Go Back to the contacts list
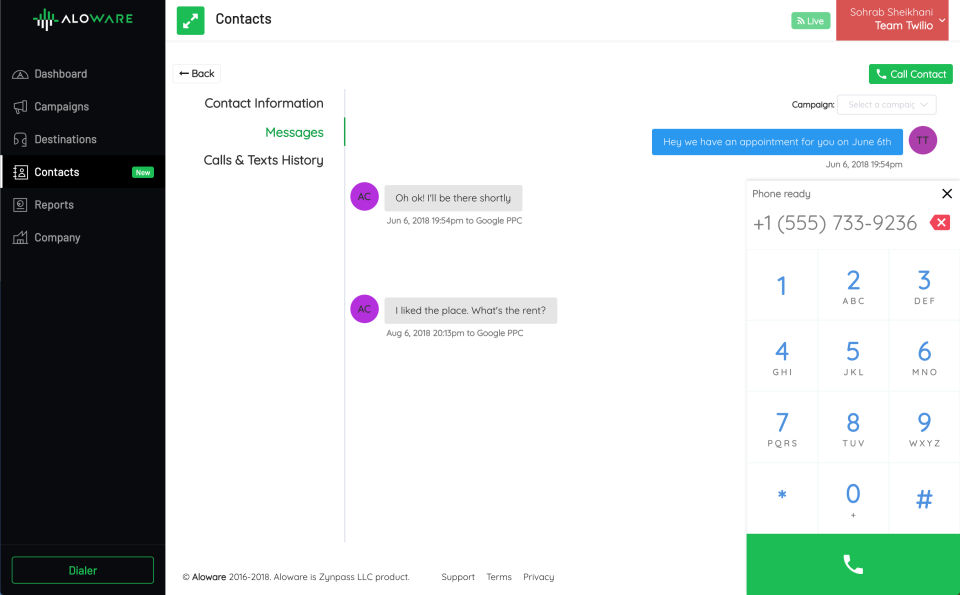 tap(197, 73)
